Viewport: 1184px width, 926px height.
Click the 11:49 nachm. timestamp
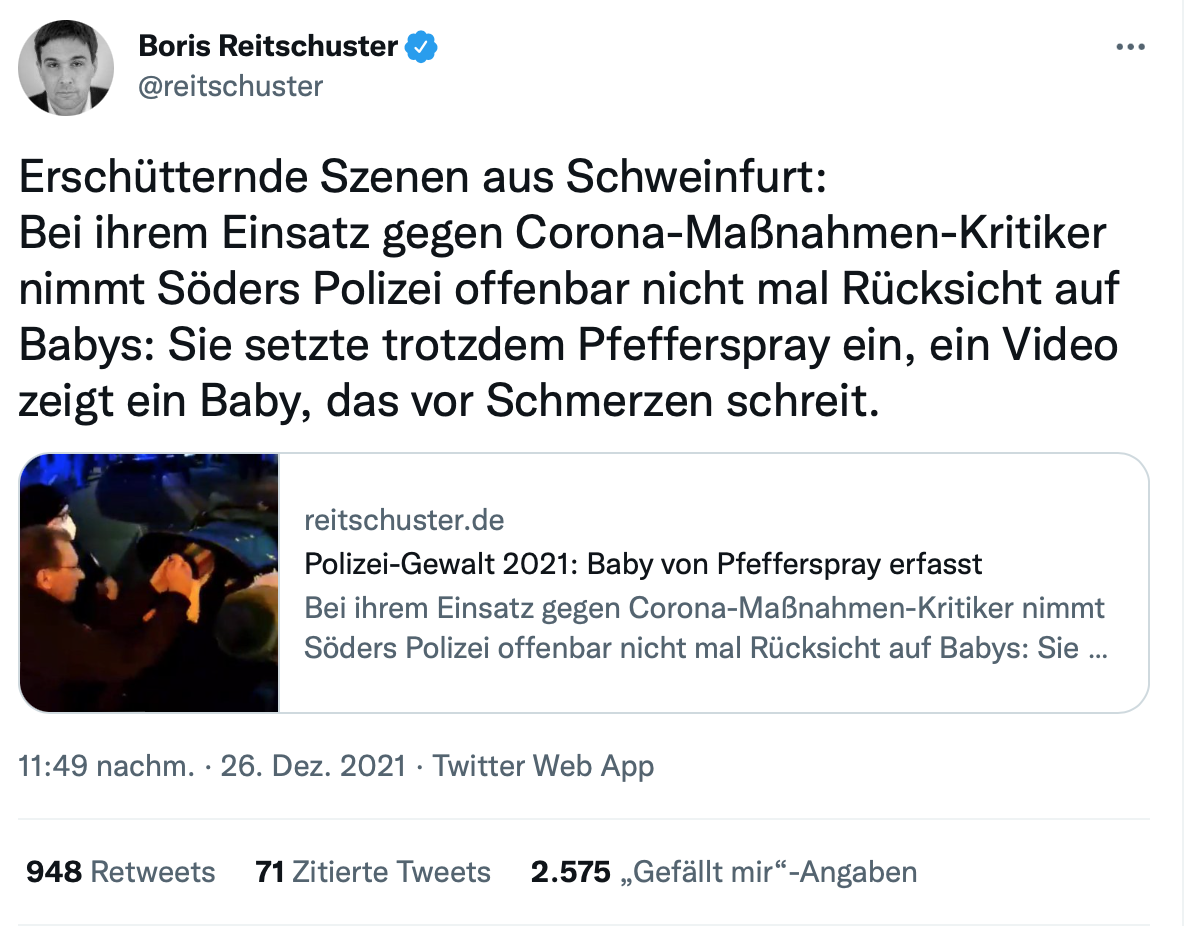(106, 766)
